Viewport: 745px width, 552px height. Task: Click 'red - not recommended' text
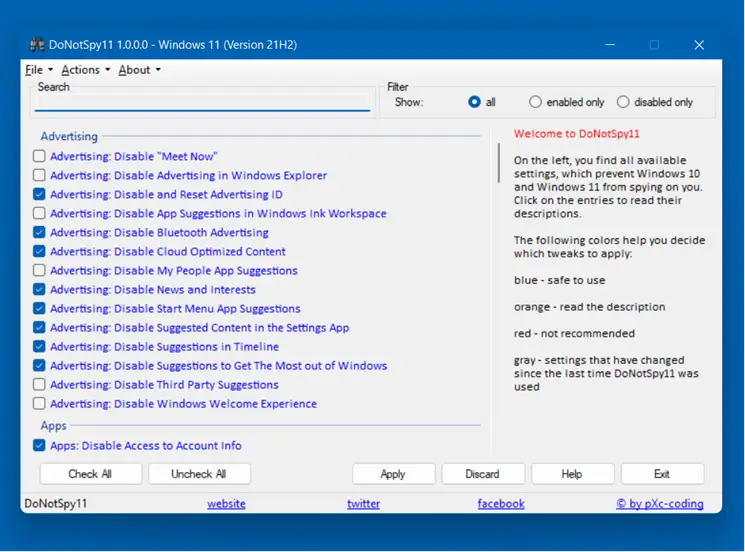[574, 333]
